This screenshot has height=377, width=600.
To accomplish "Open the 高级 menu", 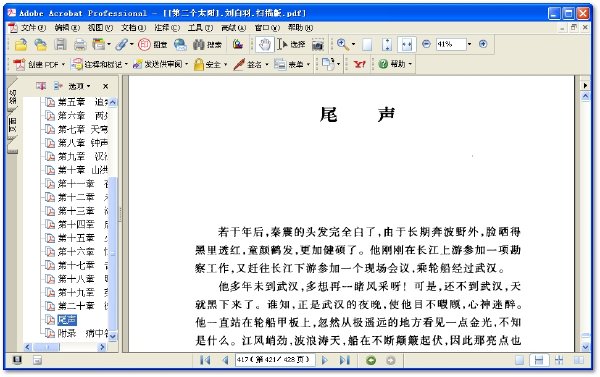I will 233,28.
